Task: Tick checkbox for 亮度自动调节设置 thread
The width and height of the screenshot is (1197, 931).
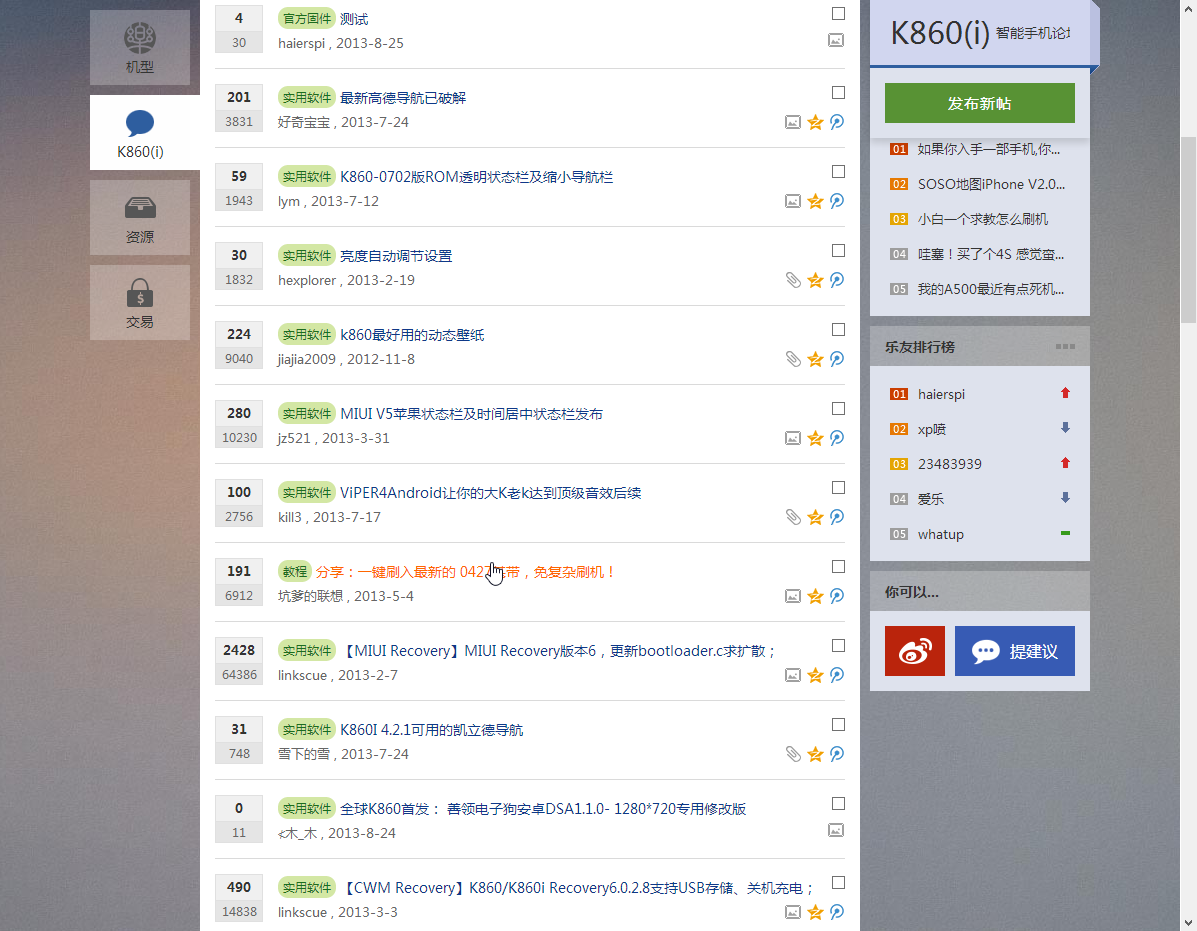Action: click(838, 250)
